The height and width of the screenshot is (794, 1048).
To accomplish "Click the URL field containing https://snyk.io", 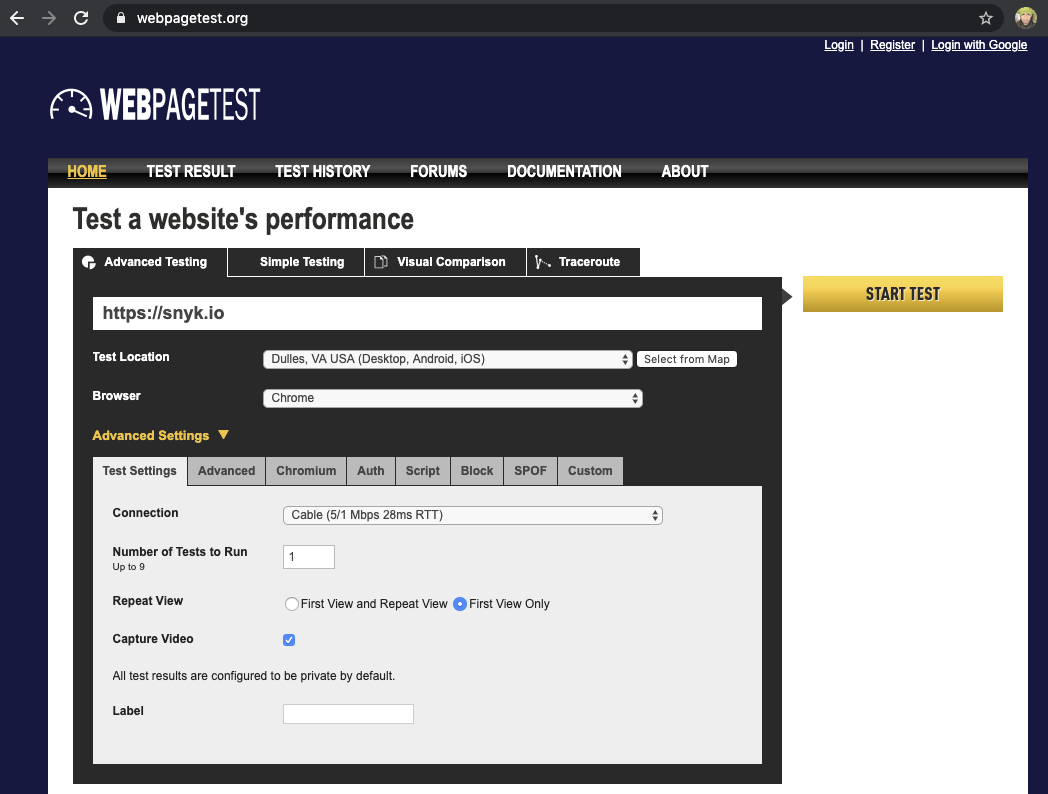I will tap(427, 313).
